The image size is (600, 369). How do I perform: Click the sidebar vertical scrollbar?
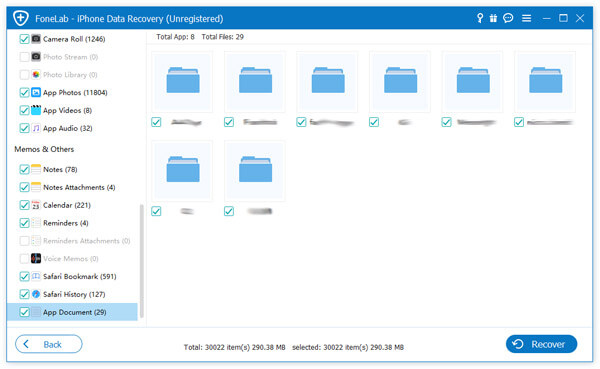coord(142,261)
